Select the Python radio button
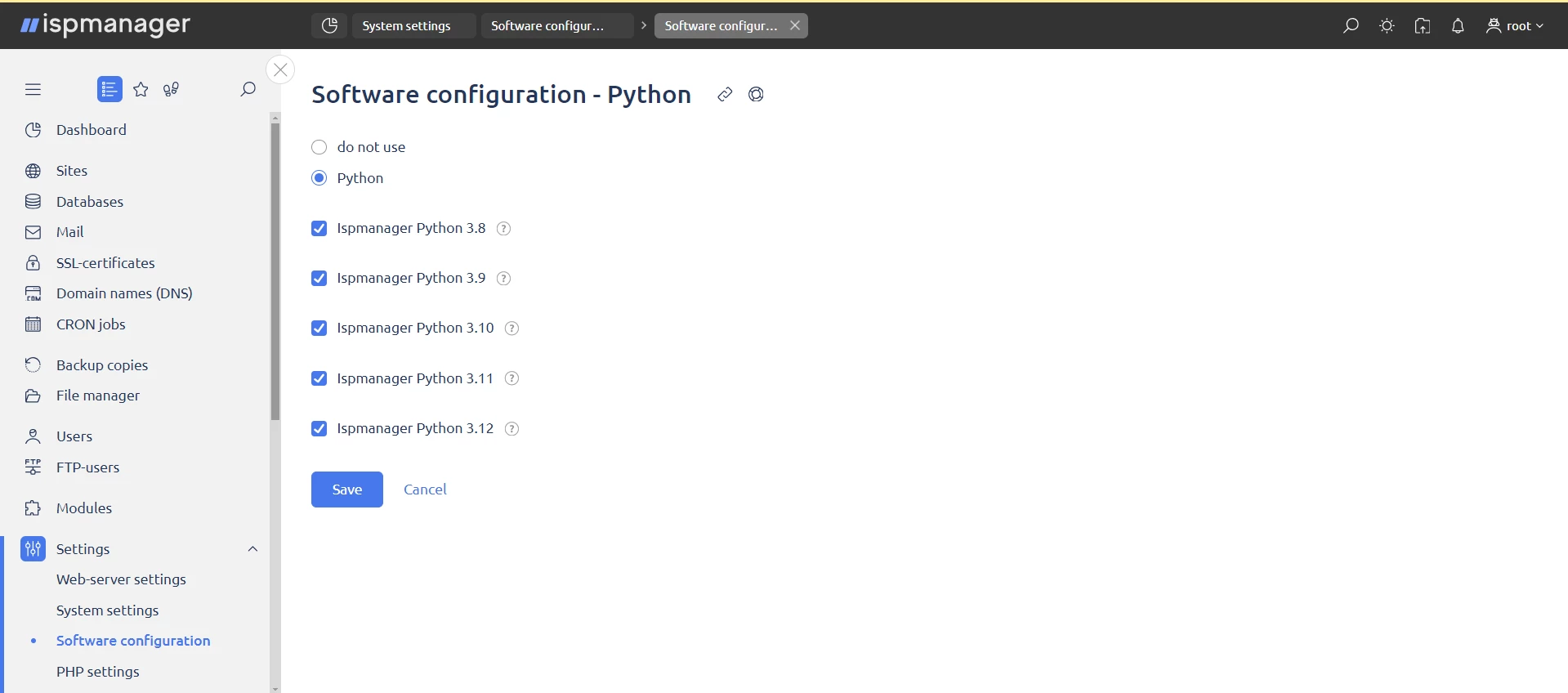 (x=319, y=178)
